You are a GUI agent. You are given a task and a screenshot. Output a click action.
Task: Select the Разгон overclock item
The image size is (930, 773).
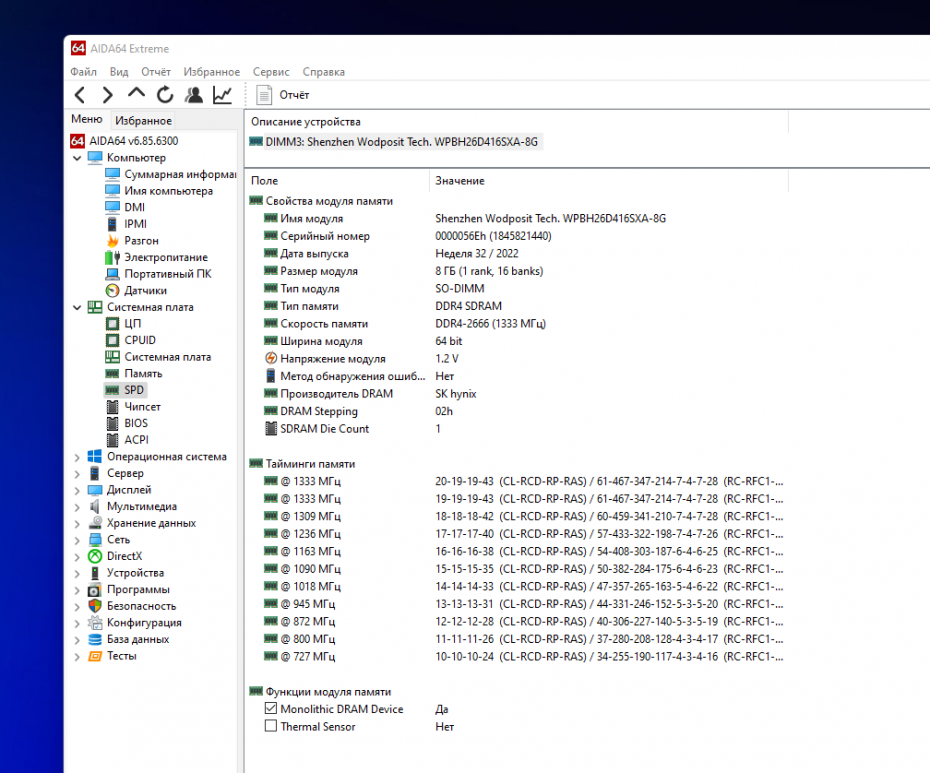click(141, 241)
